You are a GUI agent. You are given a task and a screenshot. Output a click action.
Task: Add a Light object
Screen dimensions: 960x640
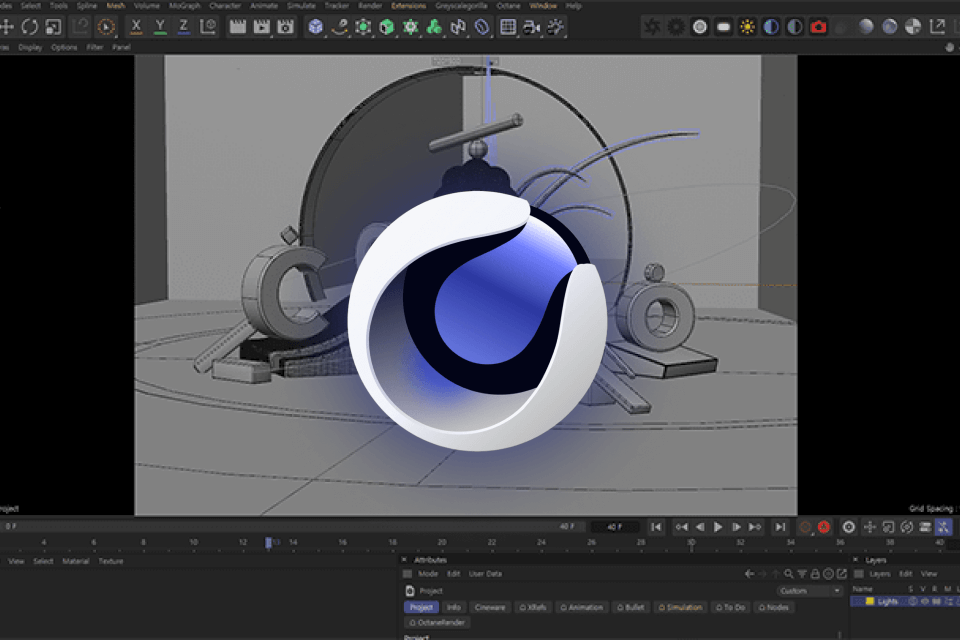pos(555,27)
